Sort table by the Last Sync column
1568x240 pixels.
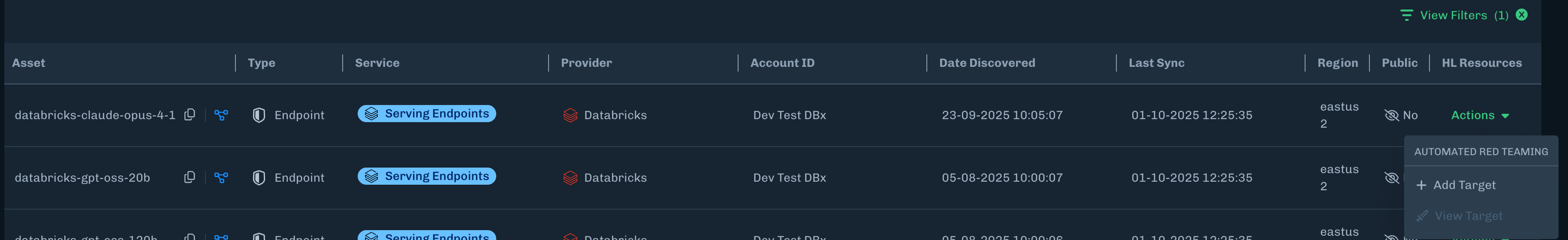(1156, 63)
